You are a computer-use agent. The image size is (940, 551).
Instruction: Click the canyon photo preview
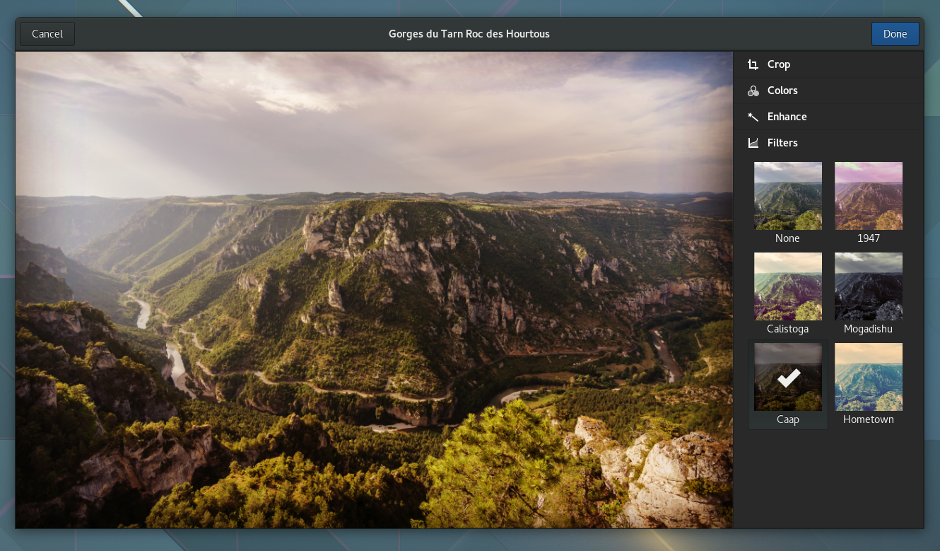374,290
